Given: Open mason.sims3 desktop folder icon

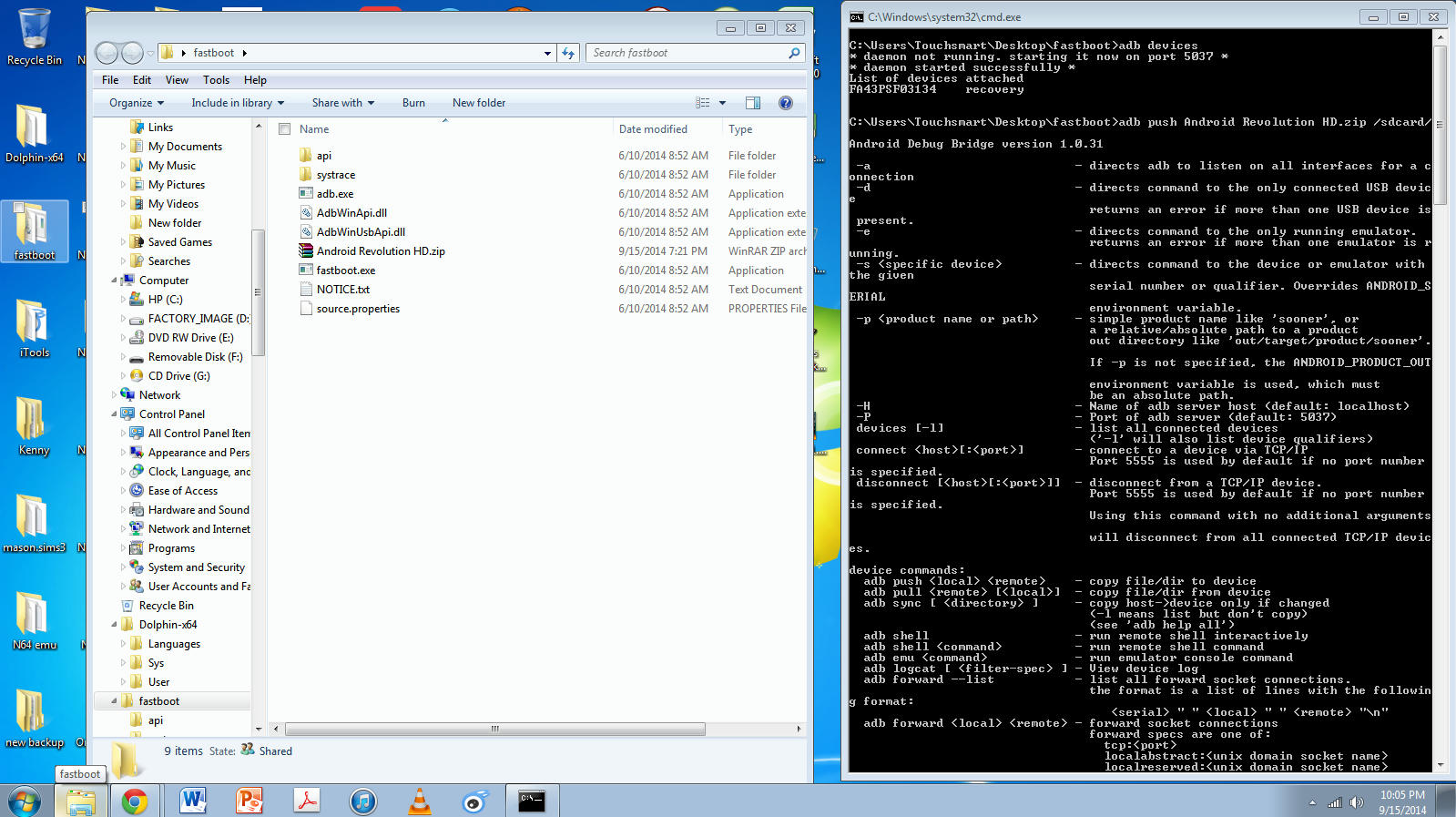Looking at the screenshot, I should (x=34, y=524).
